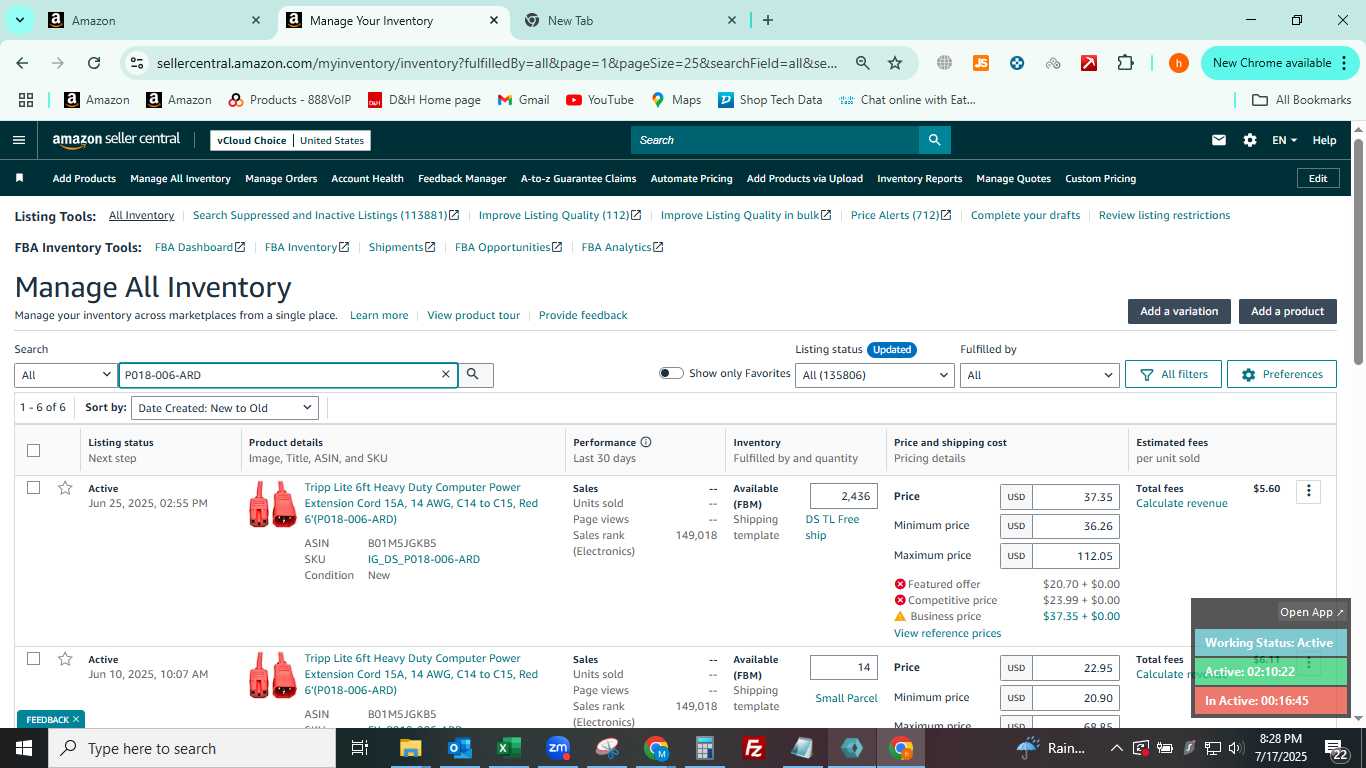This screenshot has height=768, width=1366.
Task: Click Add a variation button
Action: click(1179, 311)
